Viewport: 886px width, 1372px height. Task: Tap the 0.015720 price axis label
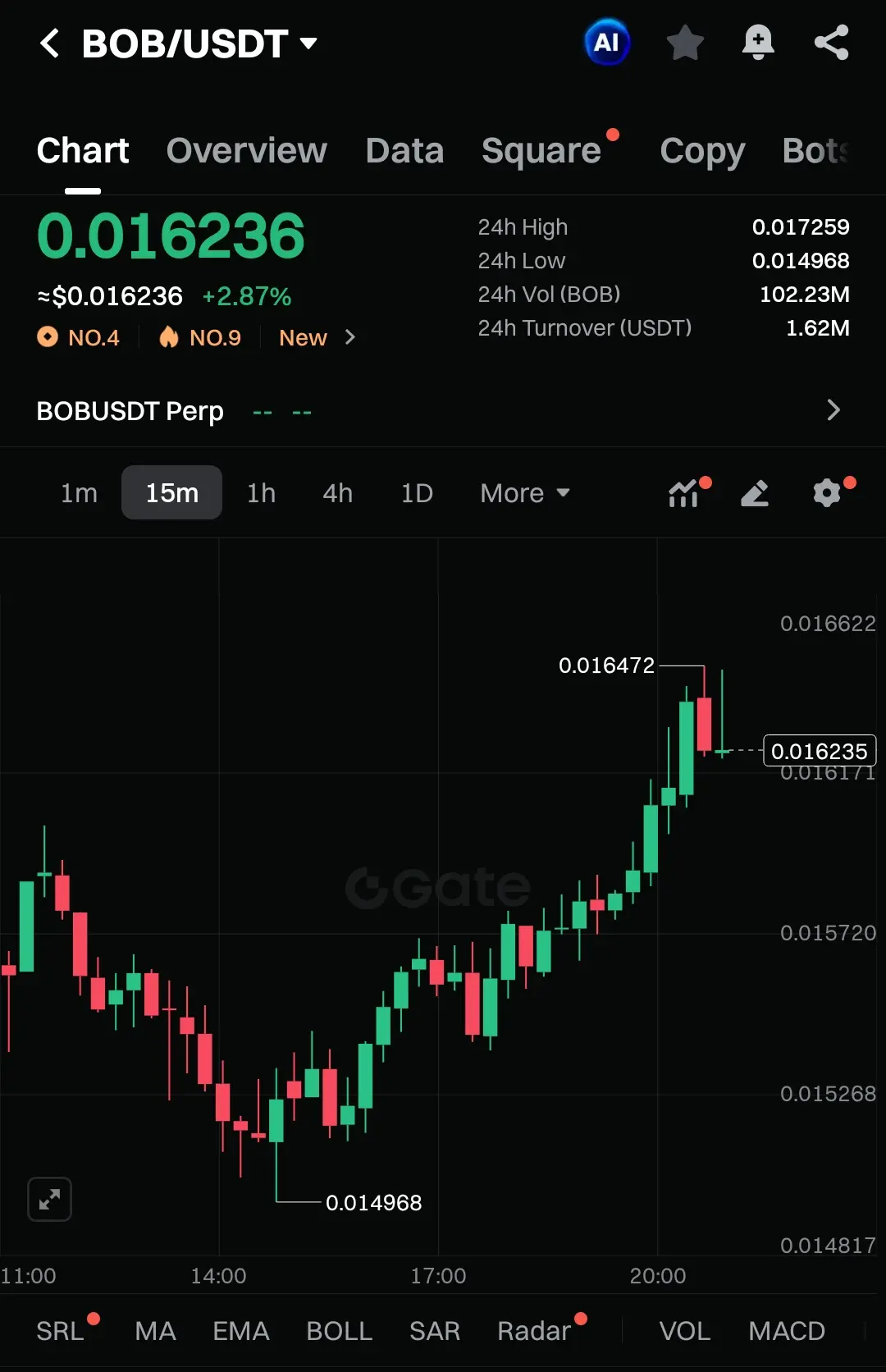(x=828, y=933)
